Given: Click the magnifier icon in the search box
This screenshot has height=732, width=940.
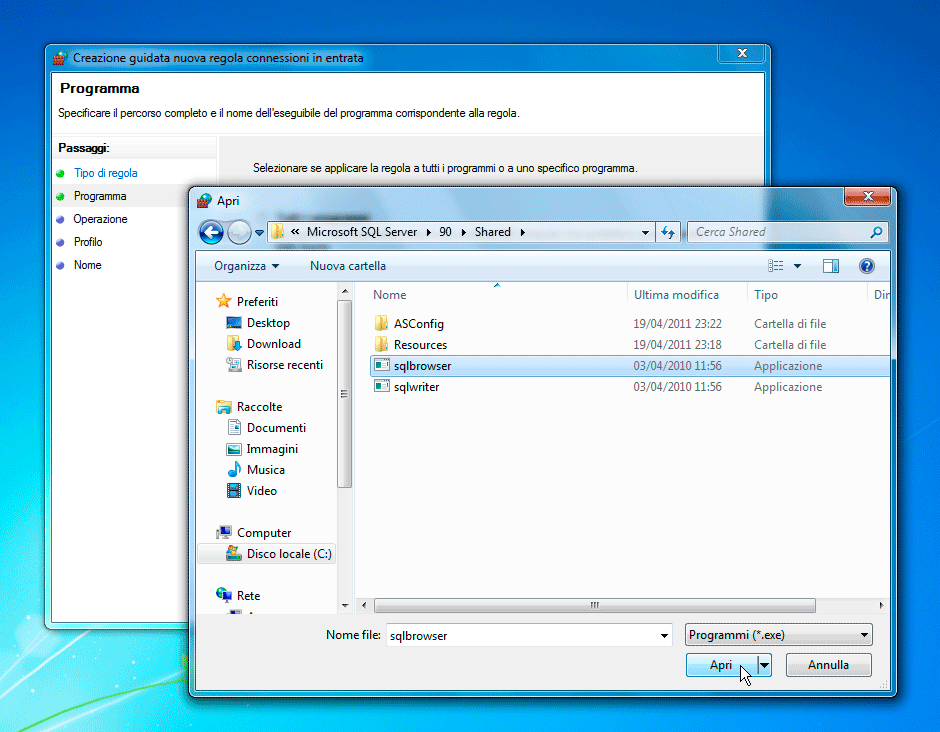Looking at the screenshot, I should [876, 232].
